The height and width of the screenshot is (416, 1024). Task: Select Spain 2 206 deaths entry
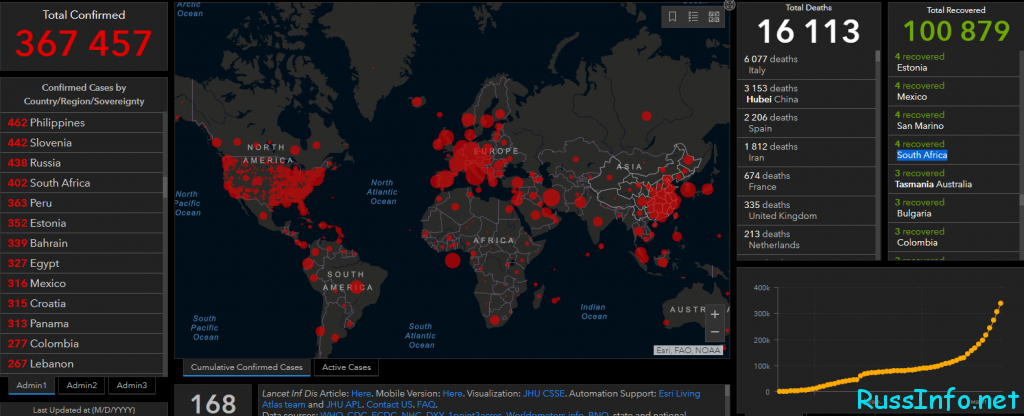(806, 123)
